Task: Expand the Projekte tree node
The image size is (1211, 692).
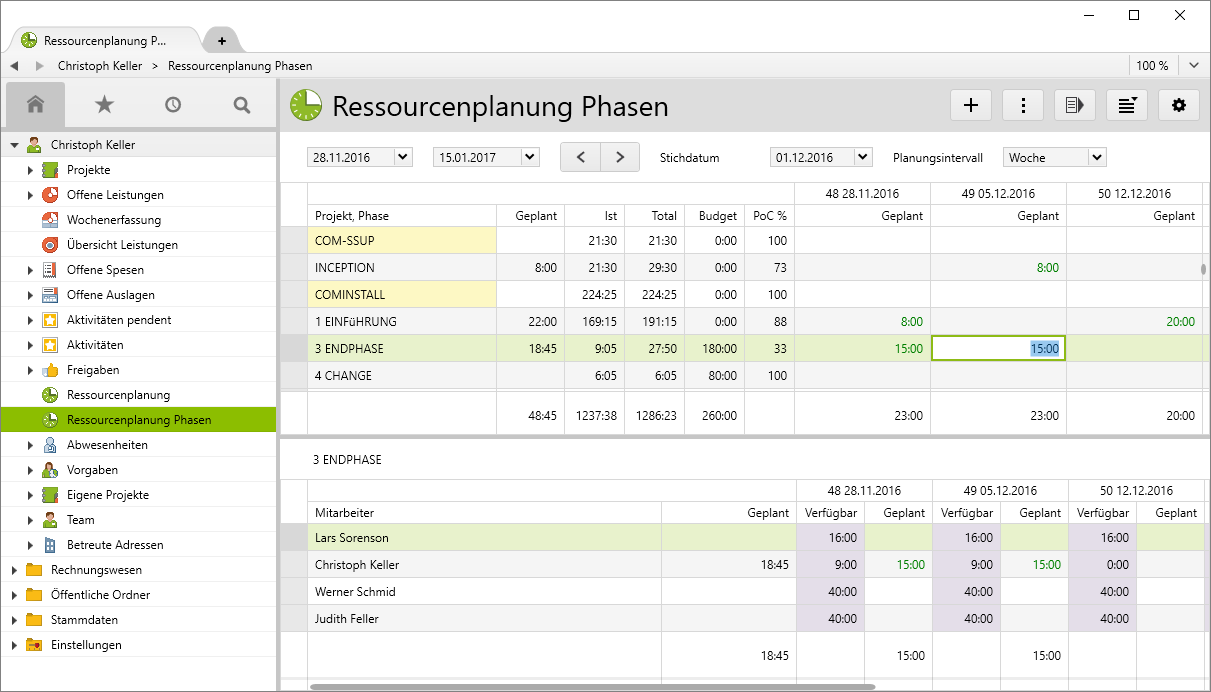Action: [31, 170]
